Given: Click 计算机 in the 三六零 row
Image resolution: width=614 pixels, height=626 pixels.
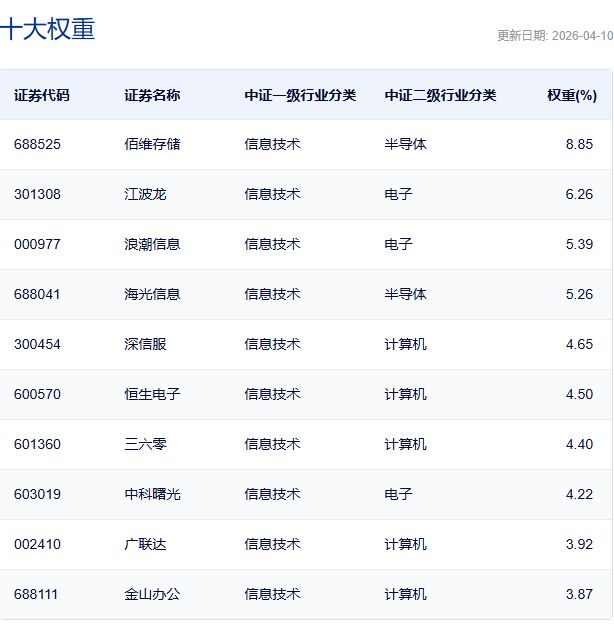Looking at the screenshot, I should click(405, 444).
